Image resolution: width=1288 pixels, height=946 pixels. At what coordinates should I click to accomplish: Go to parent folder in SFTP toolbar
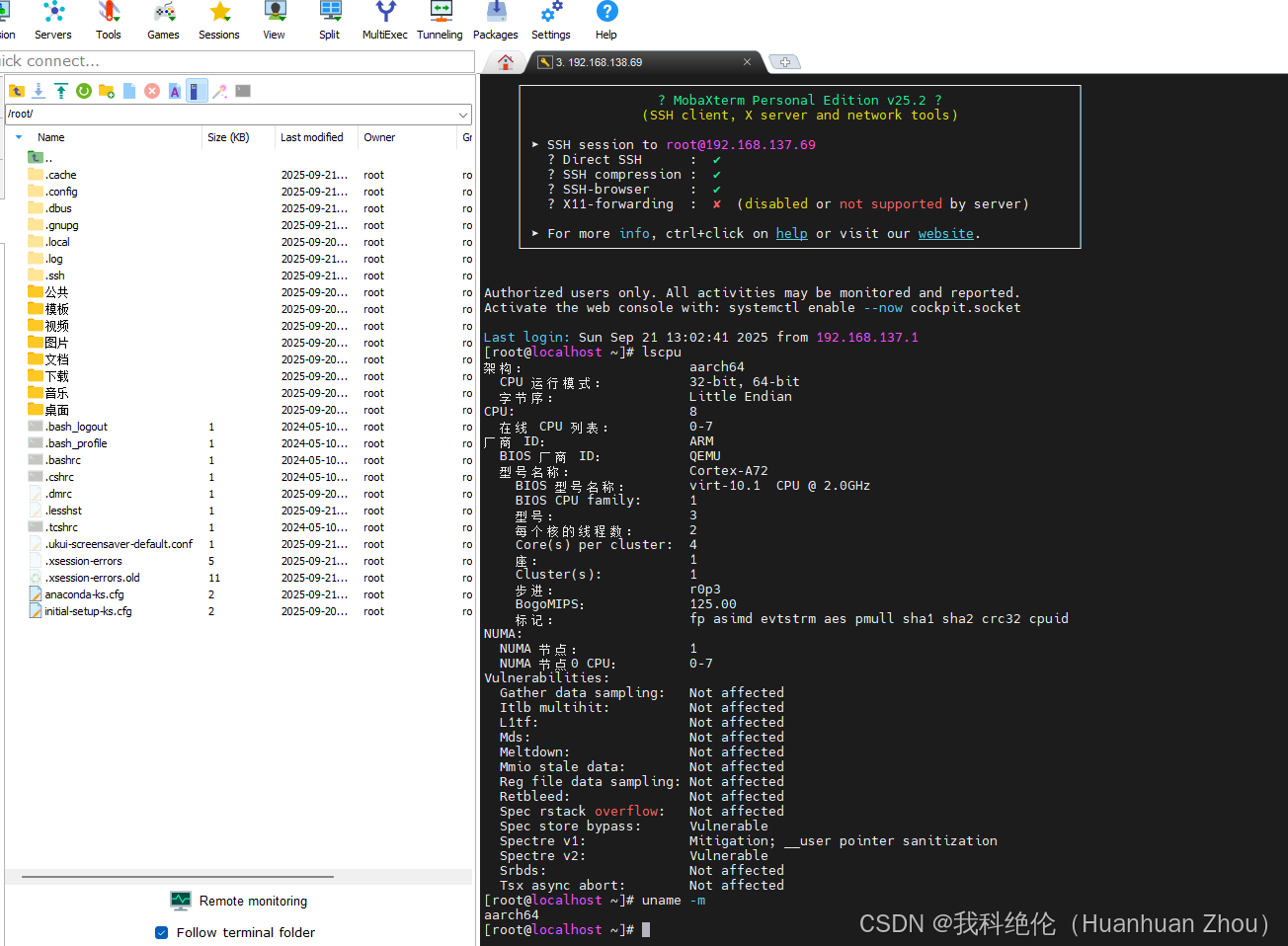click(17, 91)
